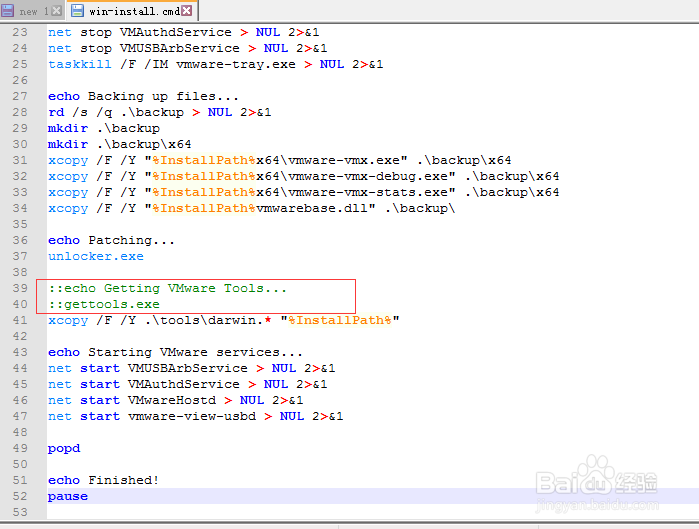Click 'net start VMwareHostd' on line 46
This screenshot has width=699, height=529.
tap(132, 400)
